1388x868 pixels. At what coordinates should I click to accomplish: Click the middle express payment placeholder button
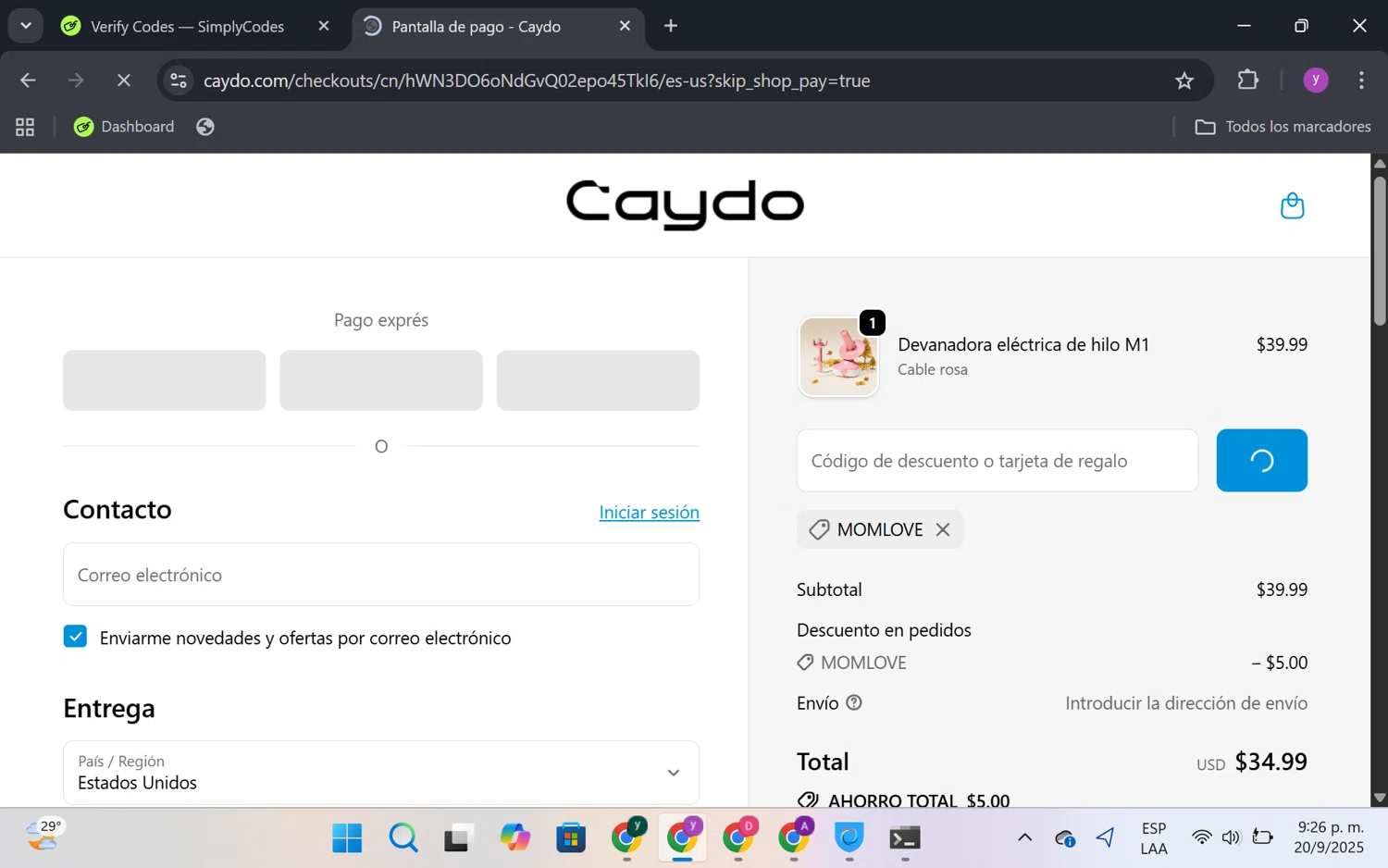coord(381,380)
